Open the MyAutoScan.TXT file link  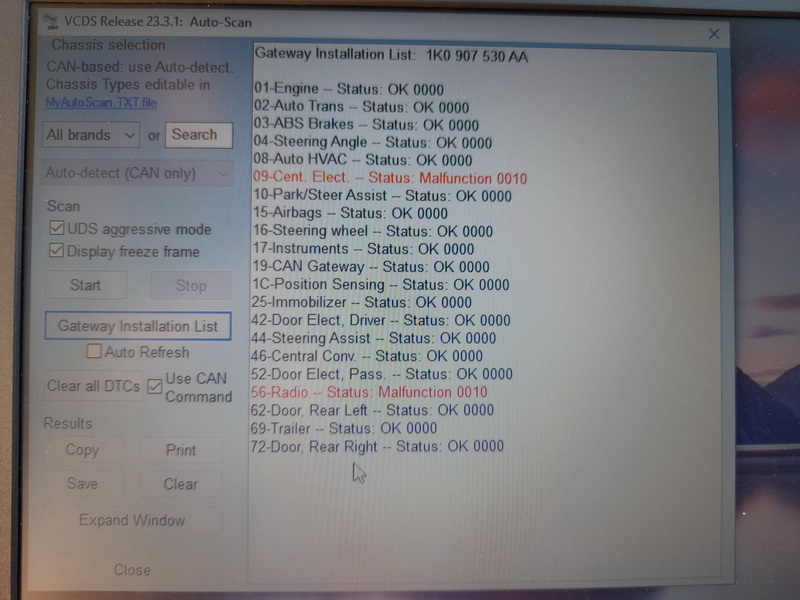101,103
